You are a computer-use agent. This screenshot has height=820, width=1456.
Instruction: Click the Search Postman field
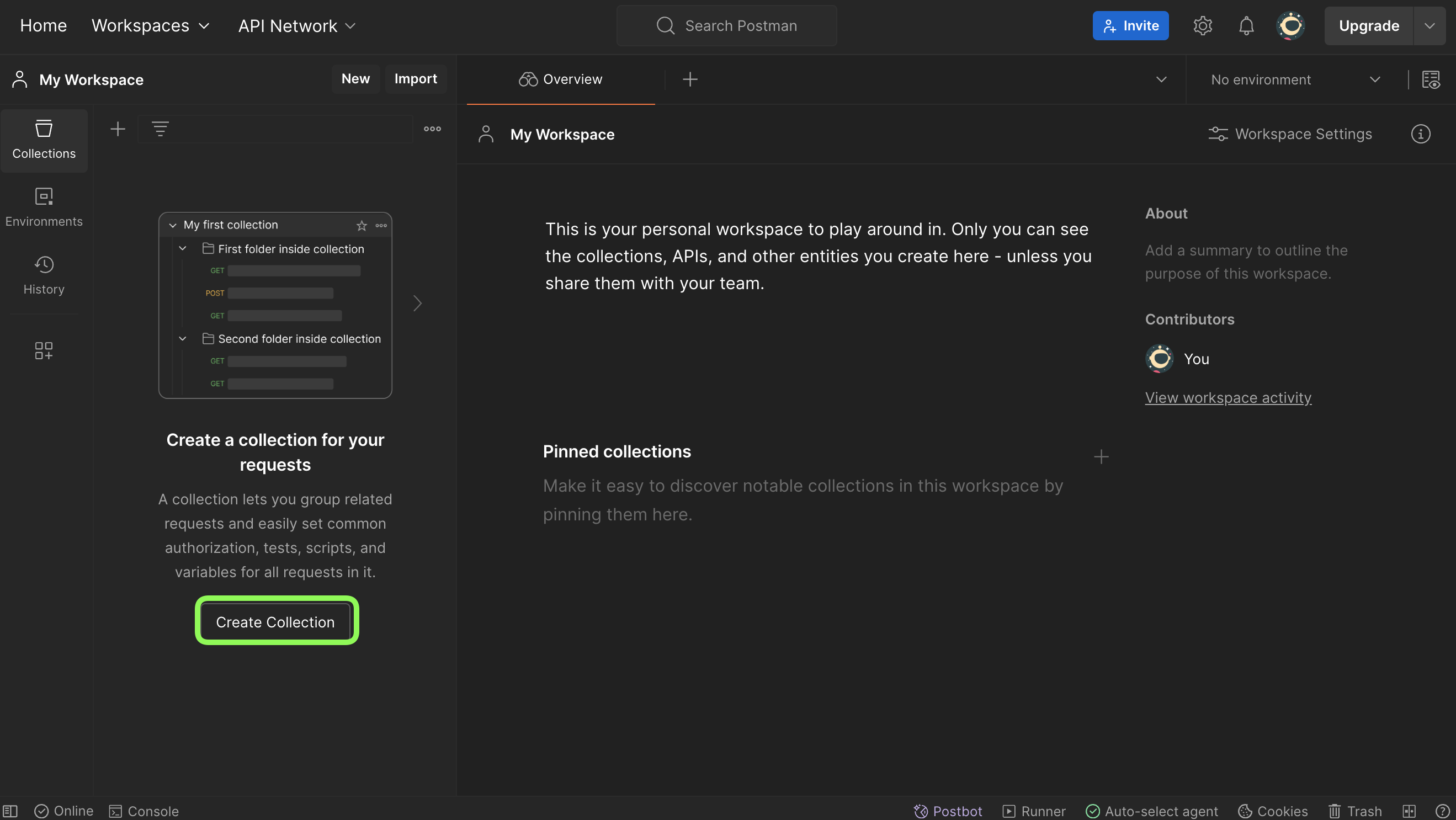click(727, 26)
